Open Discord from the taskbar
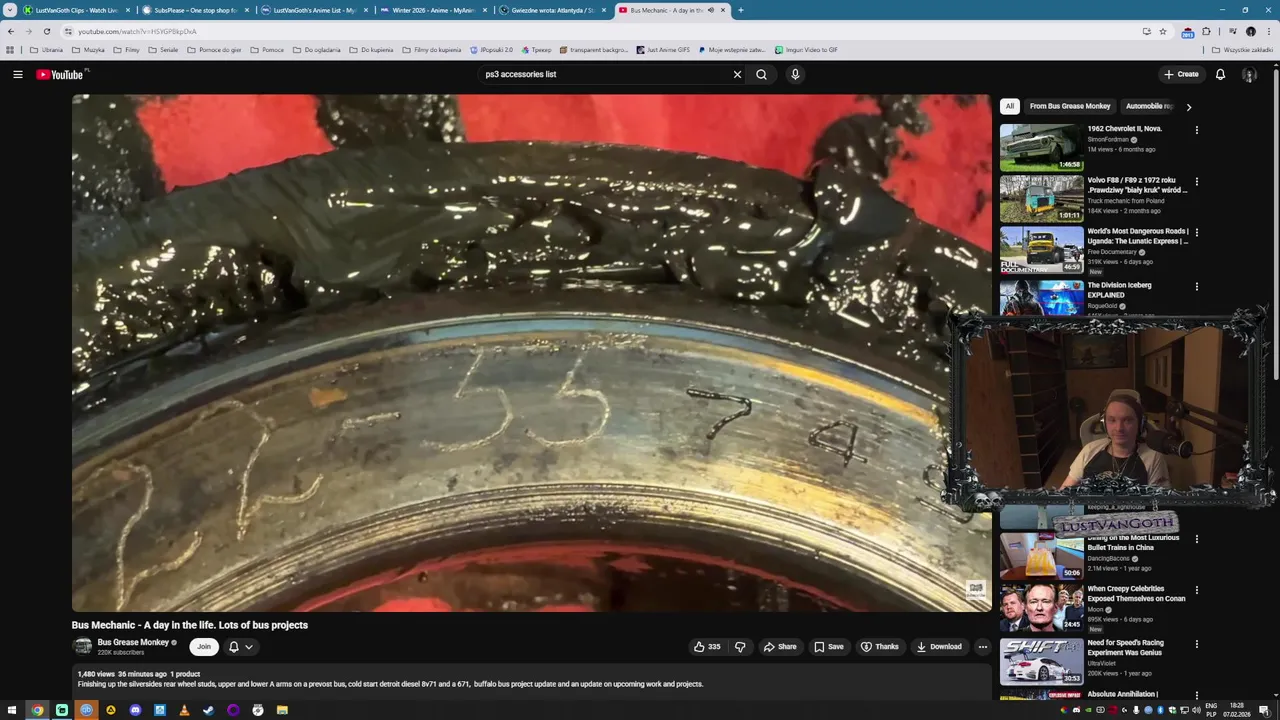 point(135,710)
